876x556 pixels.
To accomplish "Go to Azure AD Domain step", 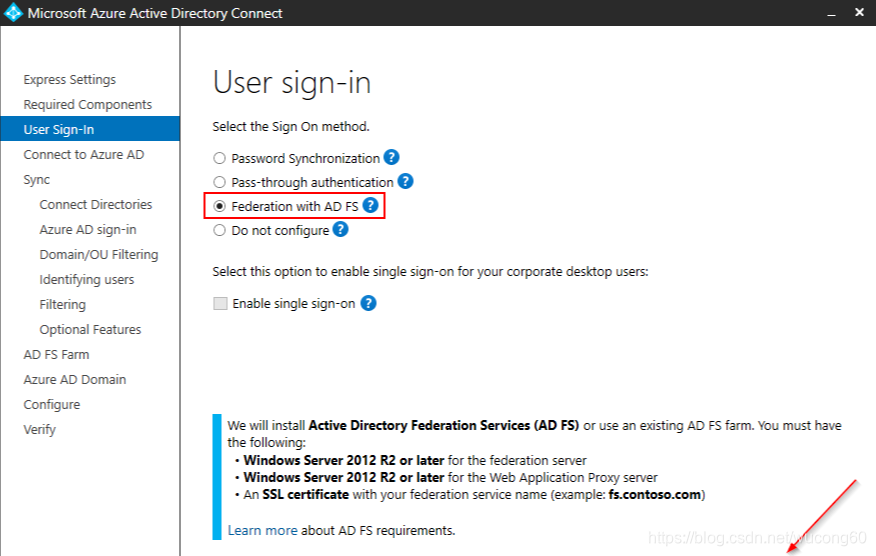I will [75, 379].
